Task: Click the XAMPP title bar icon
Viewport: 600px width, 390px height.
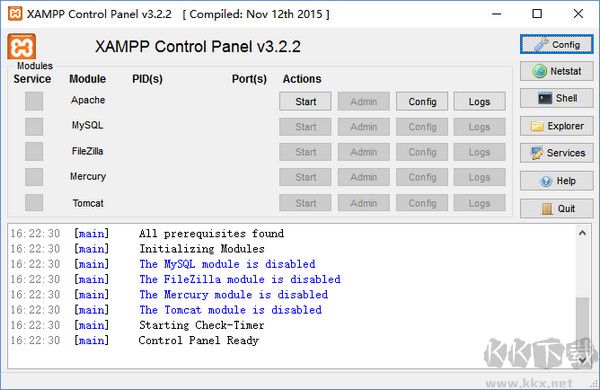Action: coord(15,14)
